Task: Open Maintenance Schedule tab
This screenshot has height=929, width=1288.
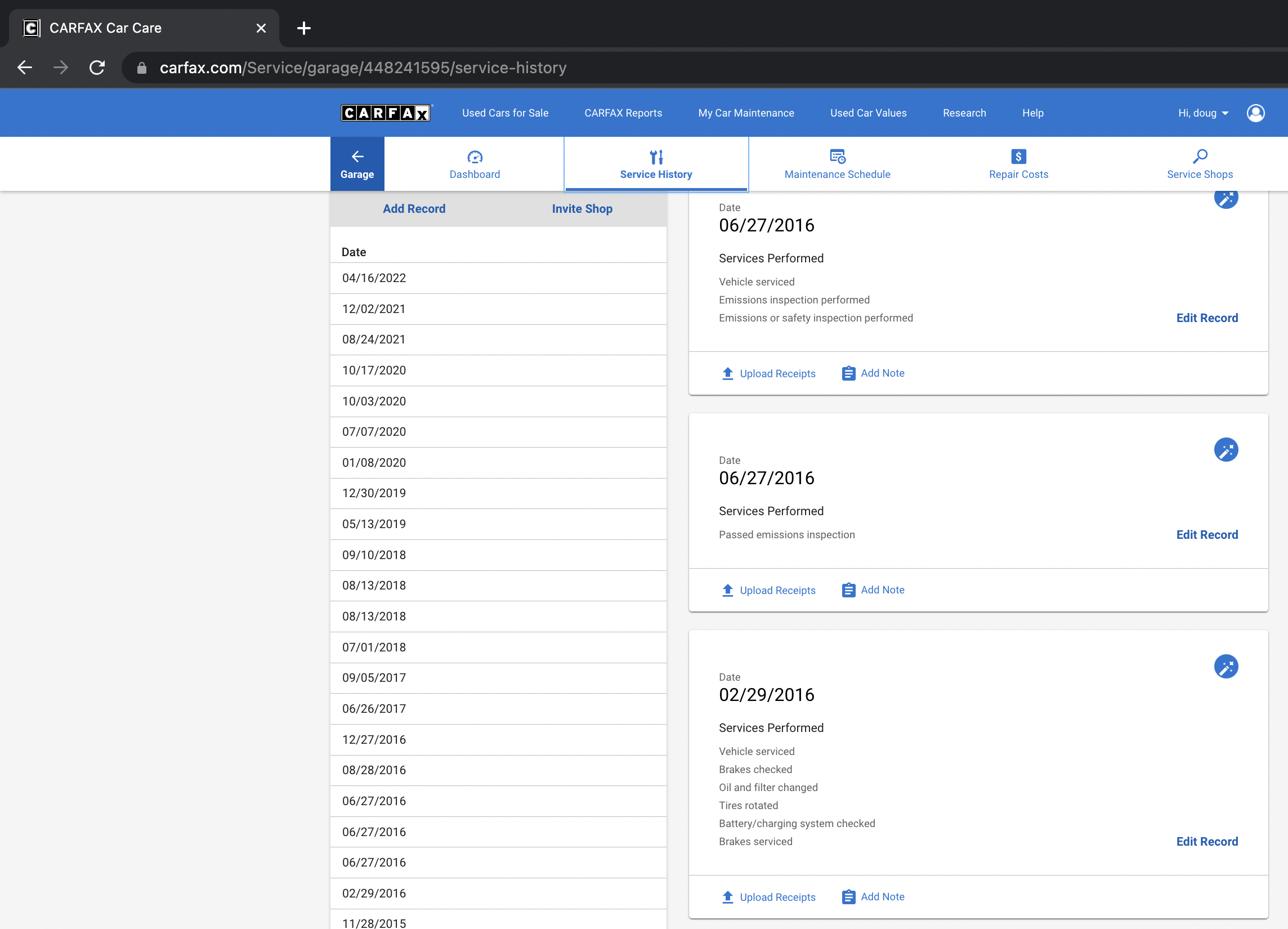Action: (x=837, y=163)
